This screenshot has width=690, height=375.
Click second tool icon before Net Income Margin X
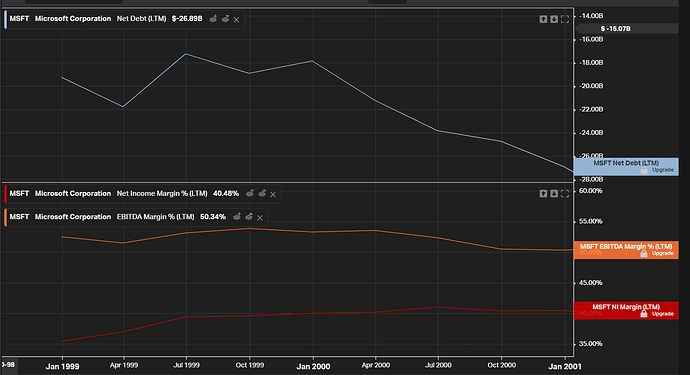tap(262, 193)
